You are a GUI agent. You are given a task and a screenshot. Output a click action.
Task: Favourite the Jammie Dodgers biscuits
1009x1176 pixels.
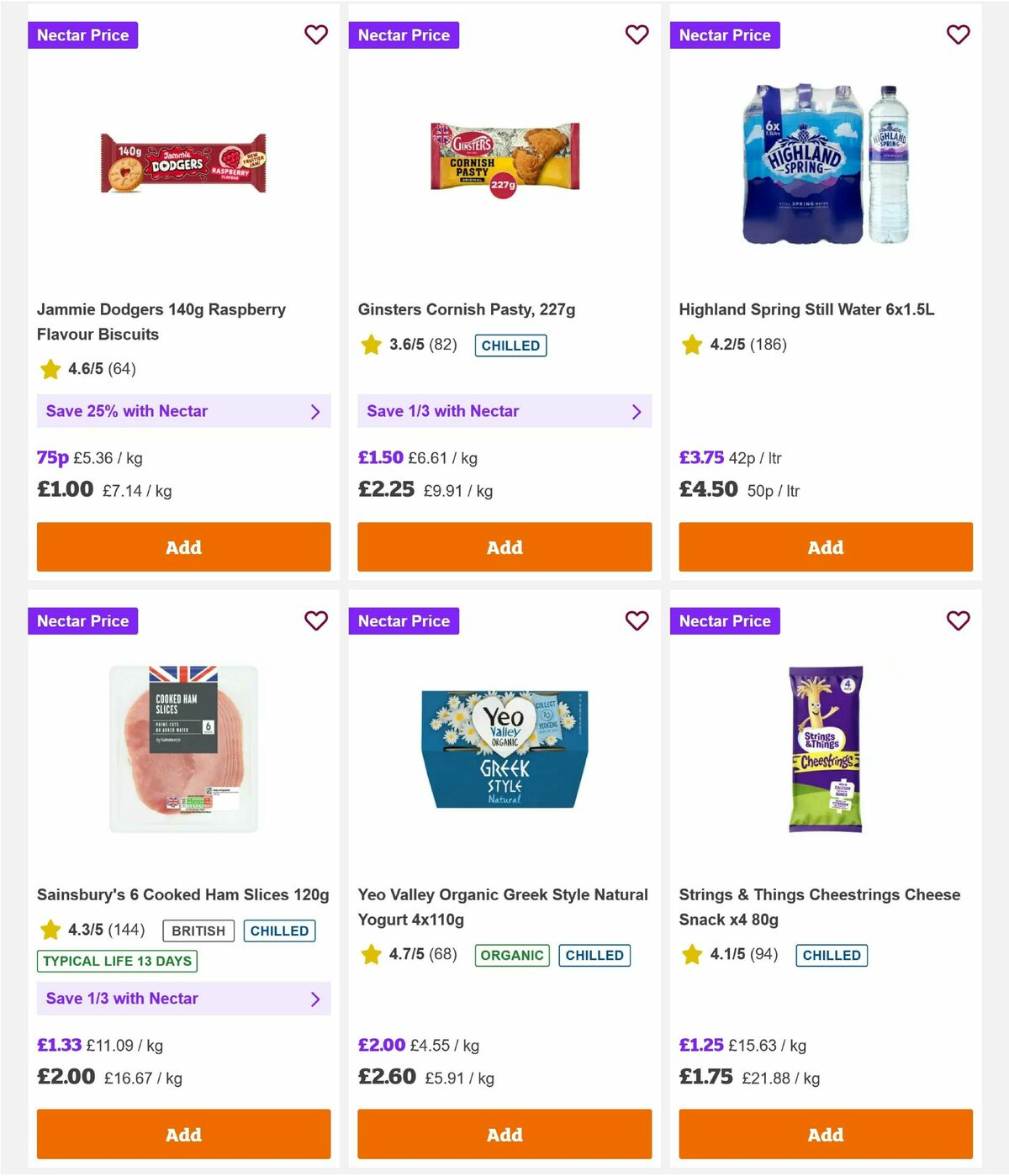[x=316, y=34]
